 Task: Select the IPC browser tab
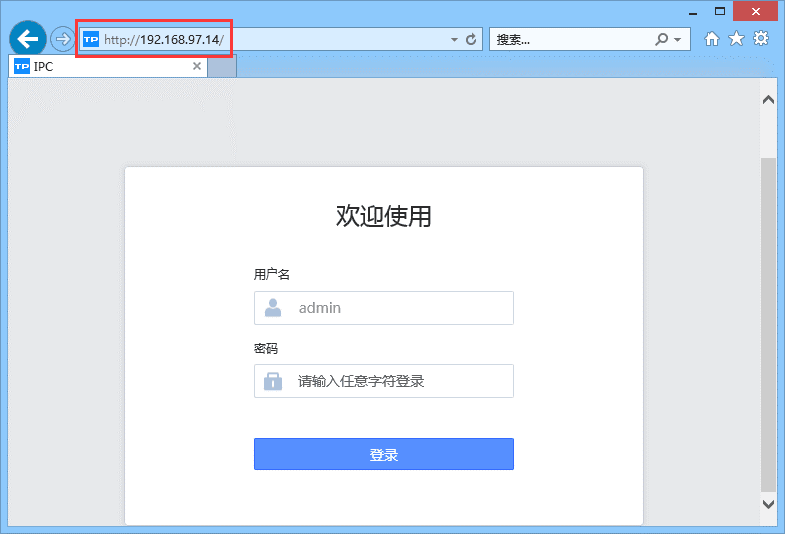pos(100,67)
